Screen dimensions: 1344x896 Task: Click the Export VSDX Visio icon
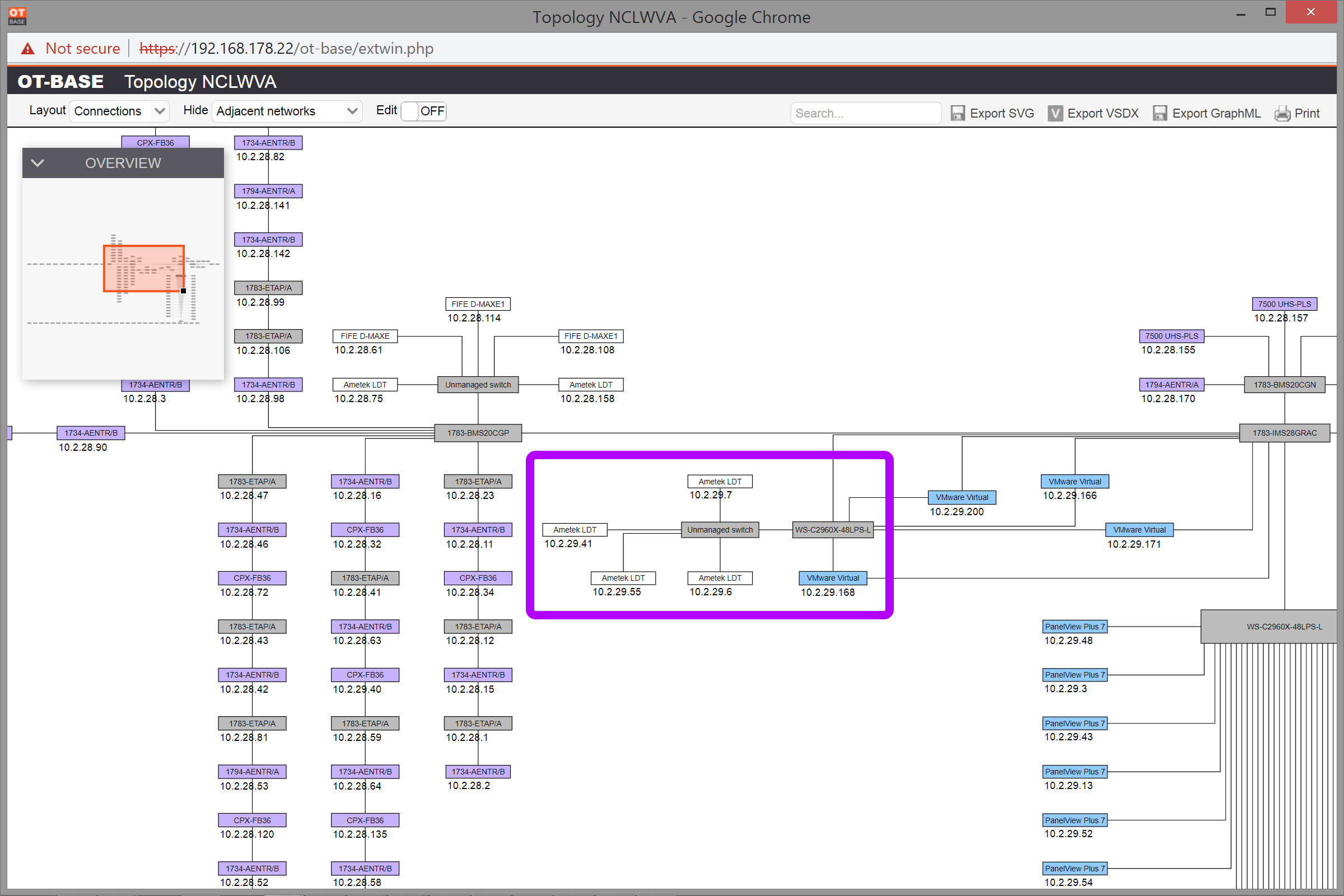1055,113
